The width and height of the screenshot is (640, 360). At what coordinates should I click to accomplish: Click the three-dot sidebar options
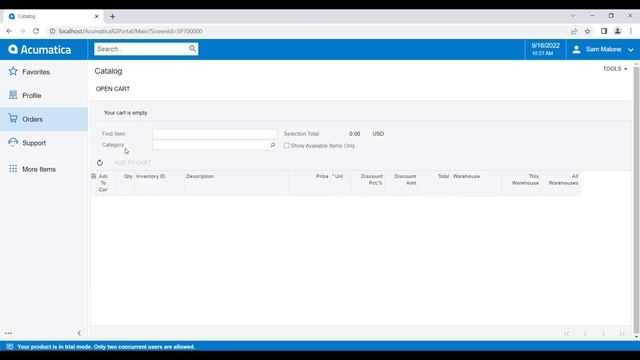(8, 333)
